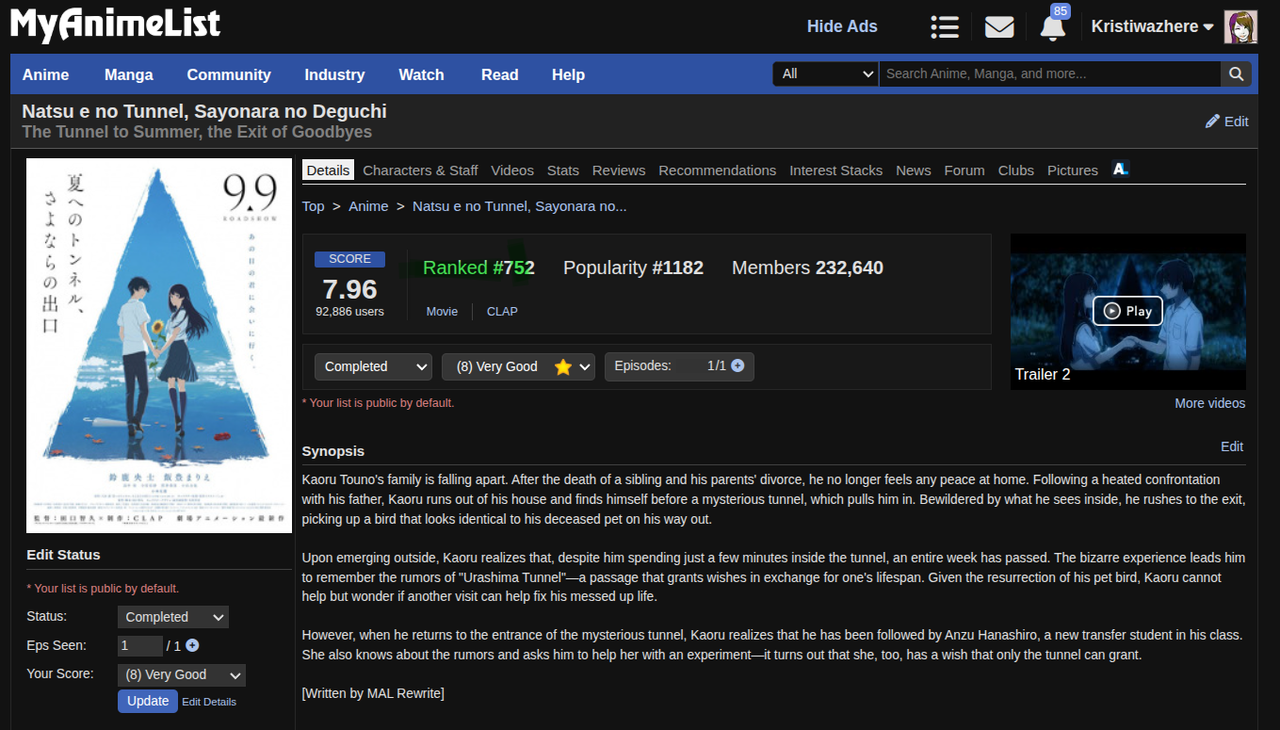Click the Top breadcrumb link

coord(313,206)
